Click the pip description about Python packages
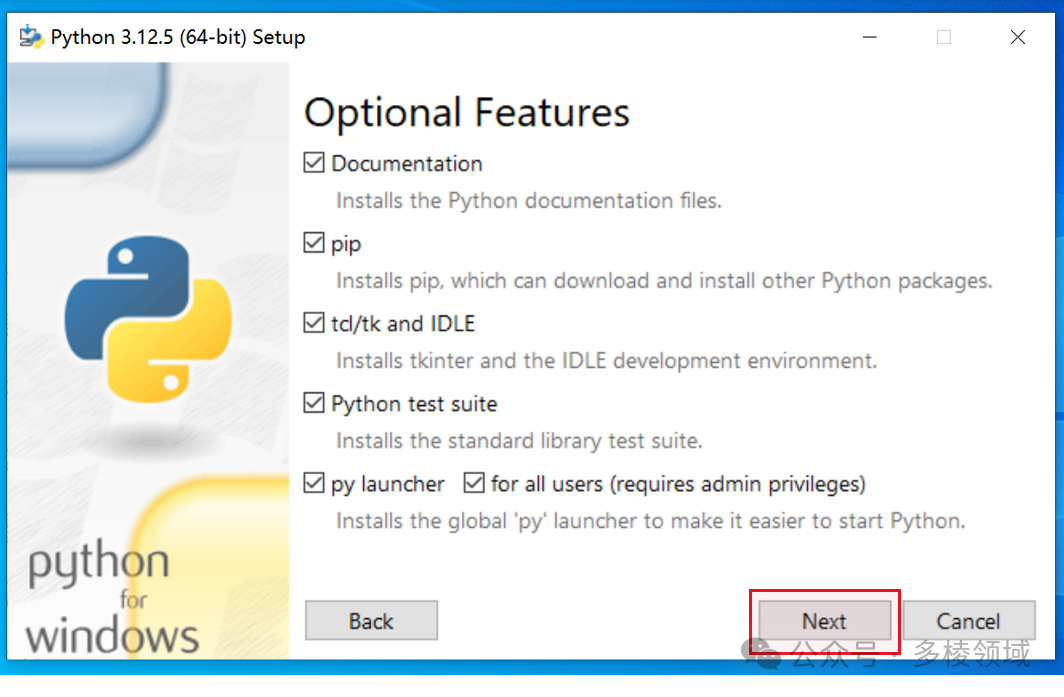1064x697 pixels. pyautogui.click(x=664, y=281)
